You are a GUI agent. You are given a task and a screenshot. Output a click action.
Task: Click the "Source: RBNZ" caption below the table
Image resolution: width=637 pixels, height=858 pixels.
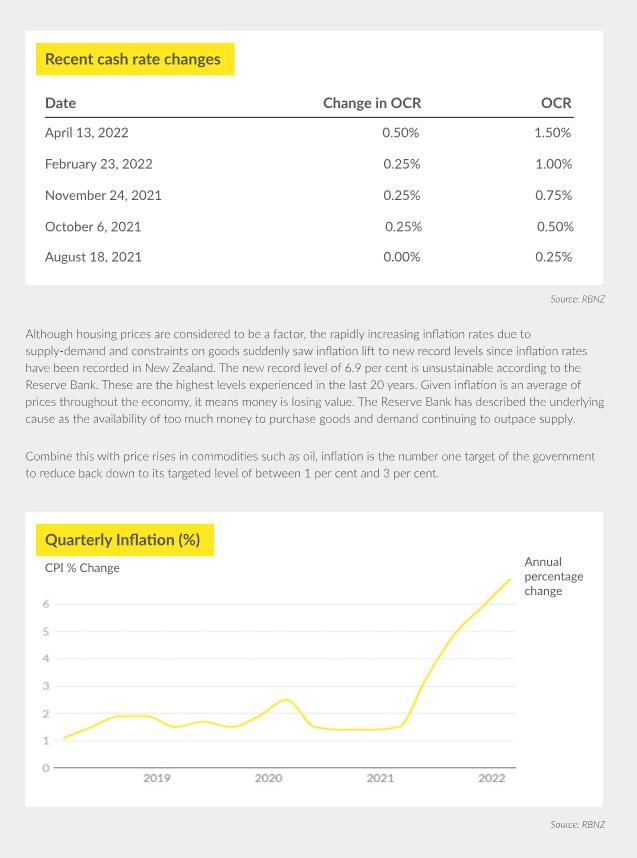577,299
